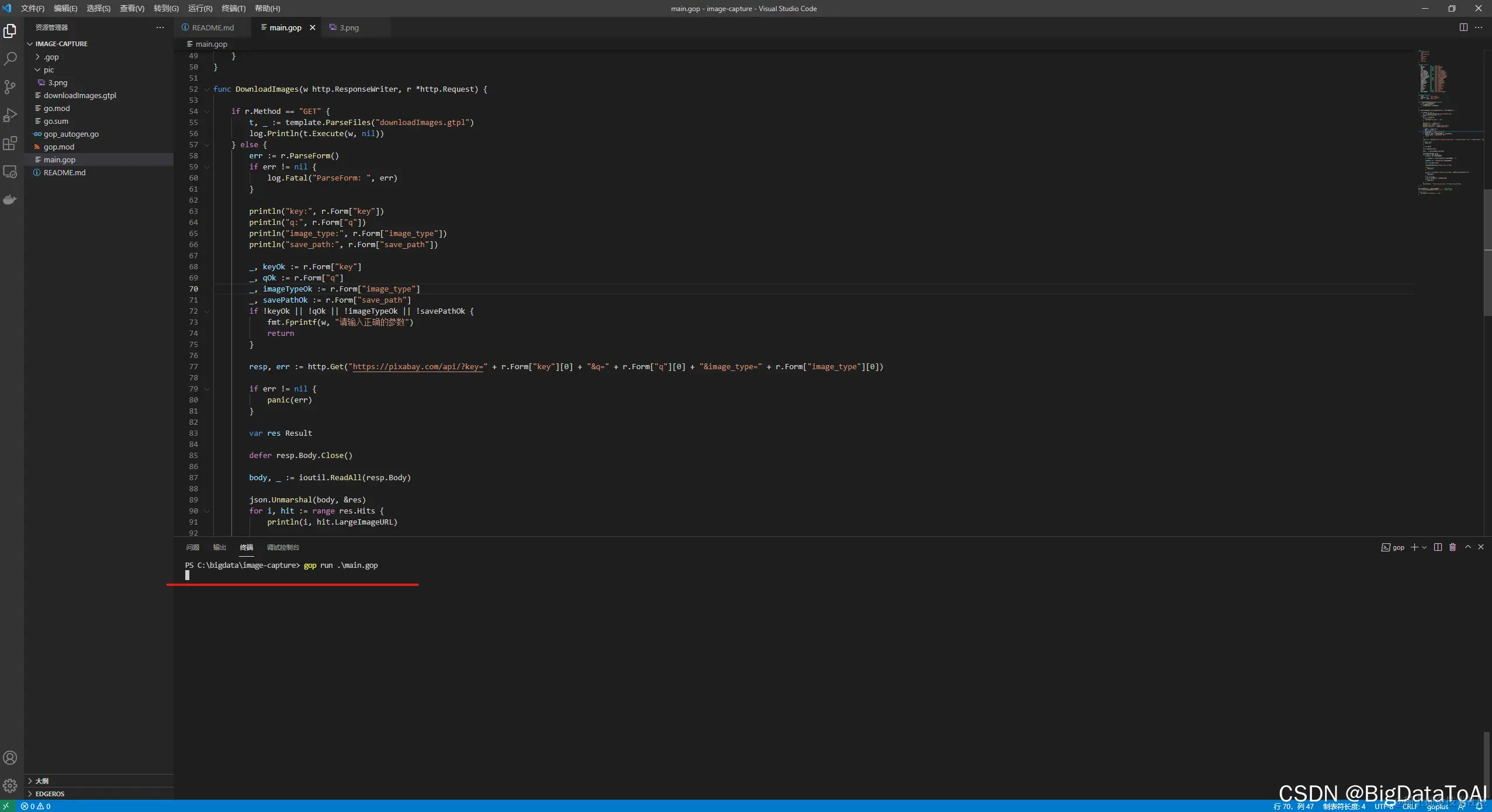Open gop_autogen.go in the explorer
Image resolution: width=1492 pixels, height=812 pixels.
click(x=71, y=134)
